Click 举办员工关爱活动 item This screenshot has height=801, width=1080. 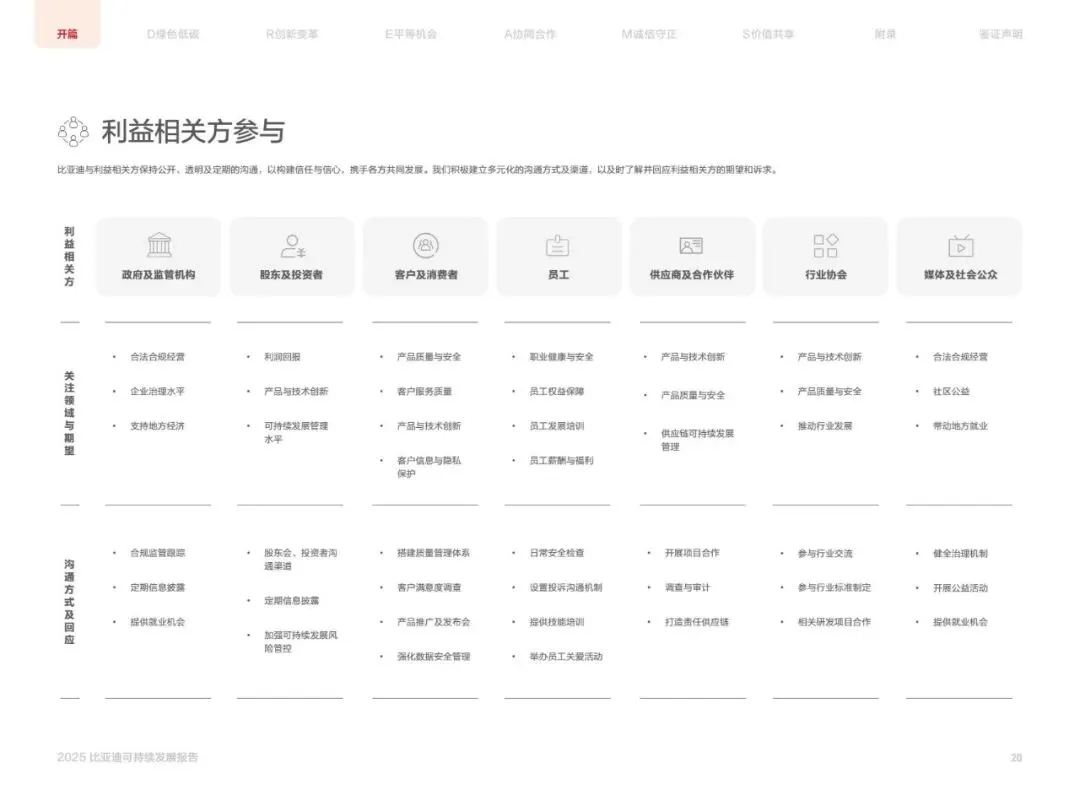(x=565, y=656)
